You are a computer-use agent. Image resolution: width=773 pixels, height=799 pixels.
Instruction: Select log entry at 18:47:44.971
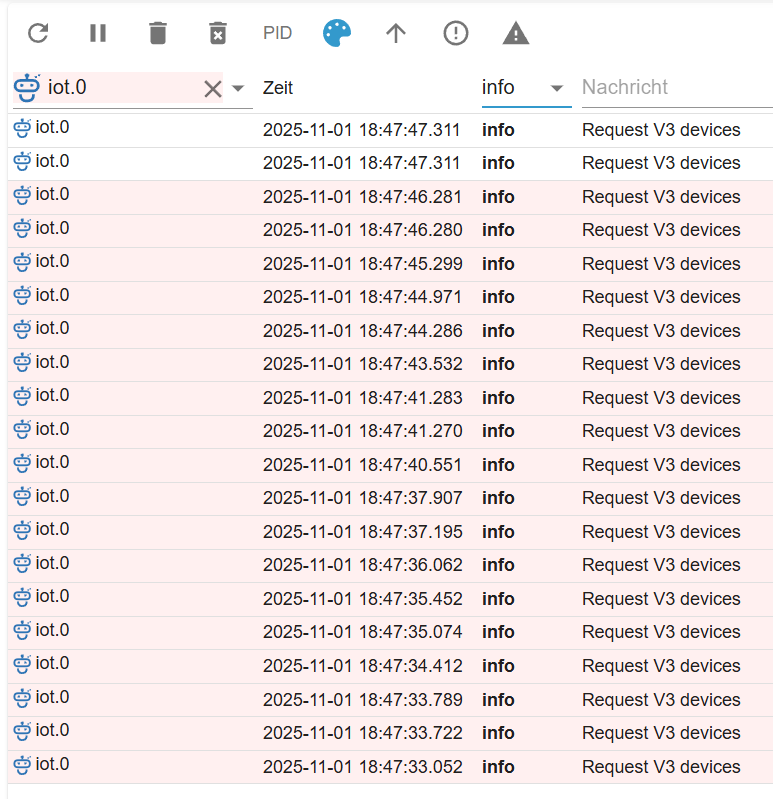coord(390,297)
